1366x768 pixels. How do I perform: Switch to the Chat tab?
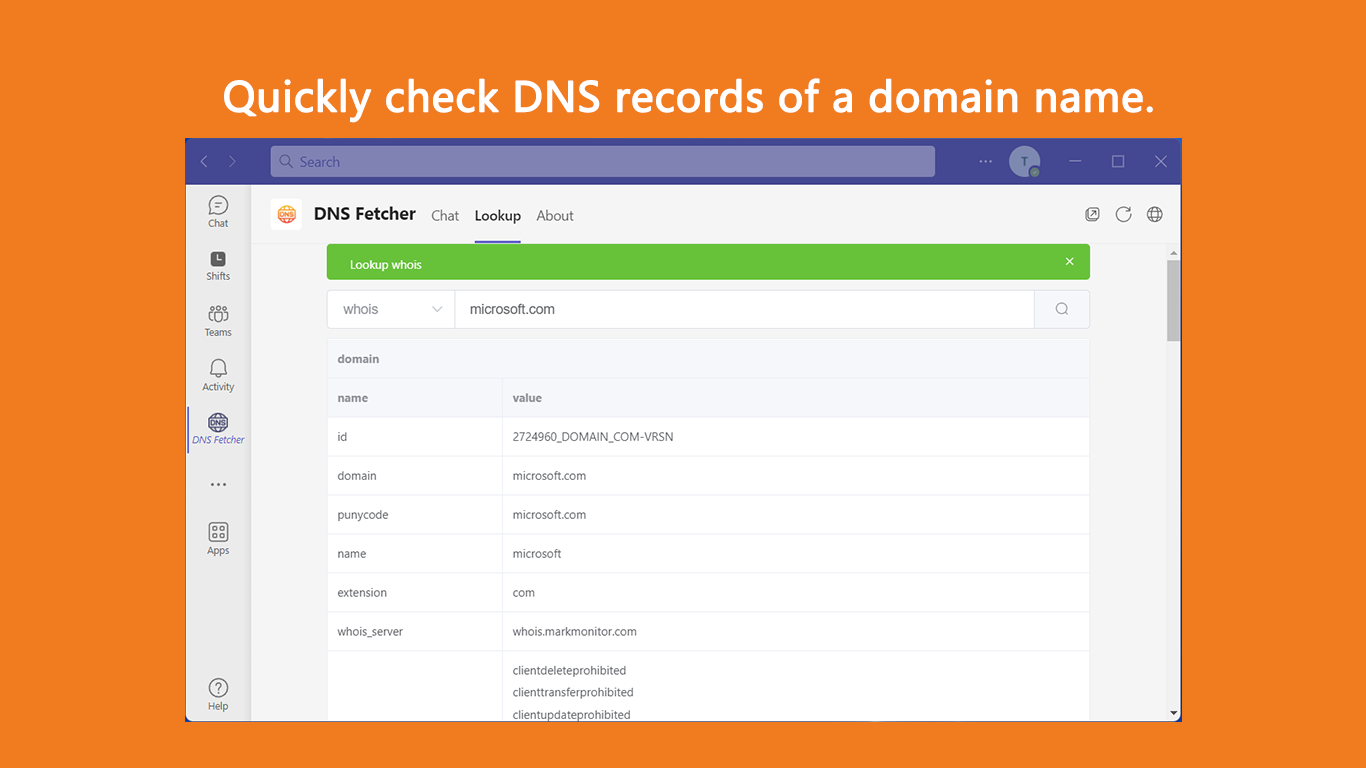445,215
